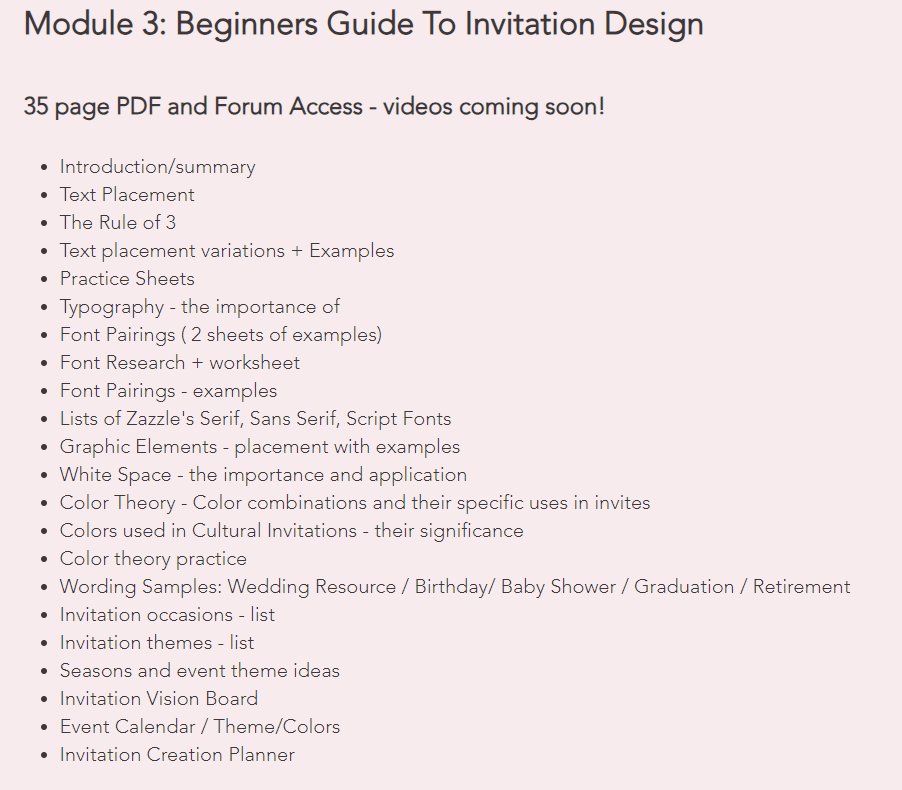The height and width of the screenshot is (790, 902).
Task: Click Text placement variations + Examples
Action: 227,251
